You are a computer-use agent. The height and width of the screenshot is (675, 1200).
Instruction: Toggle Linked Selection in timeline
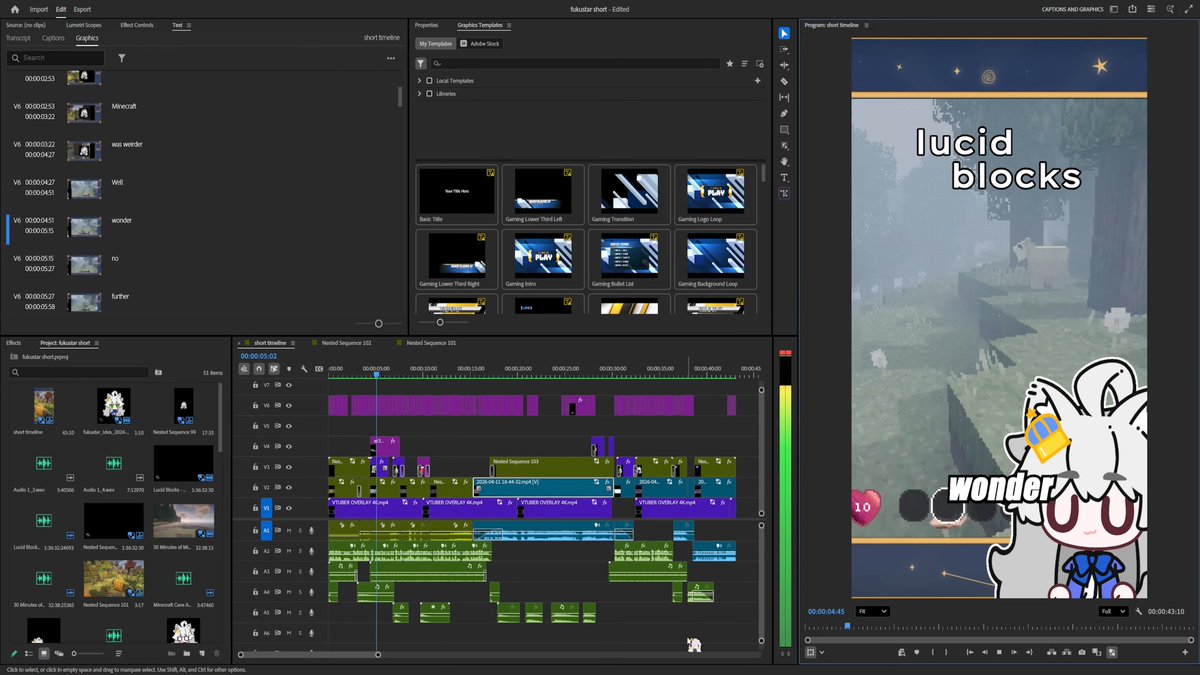(x=273, y=368)
